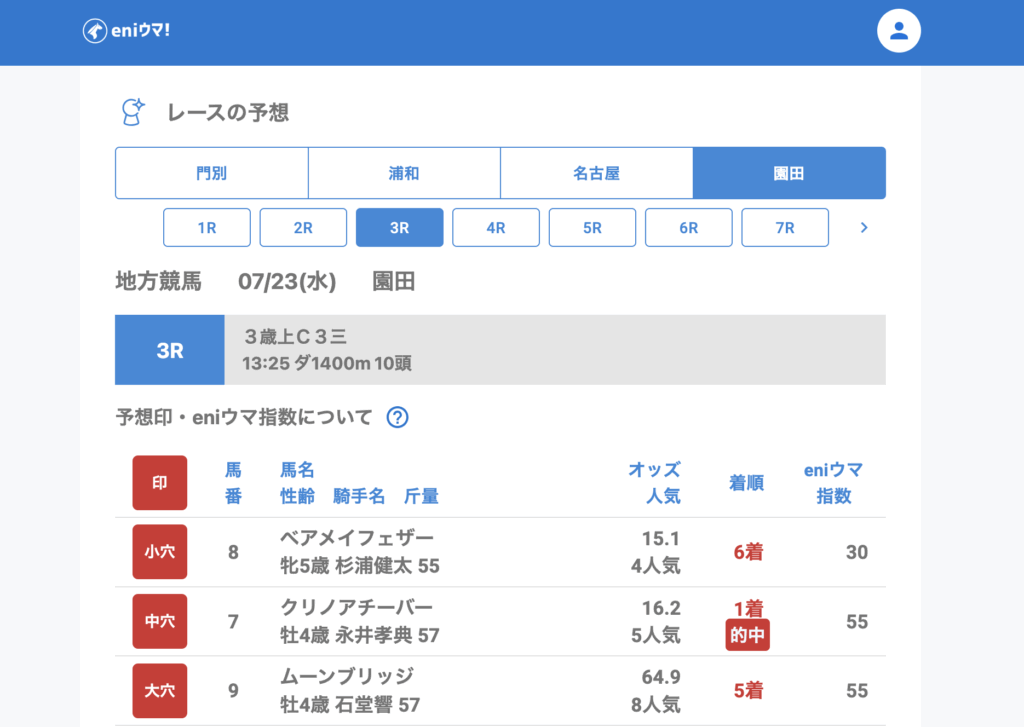Select the 園田 racecourse tab
1024x727 pixels.
tap(789, 173)
